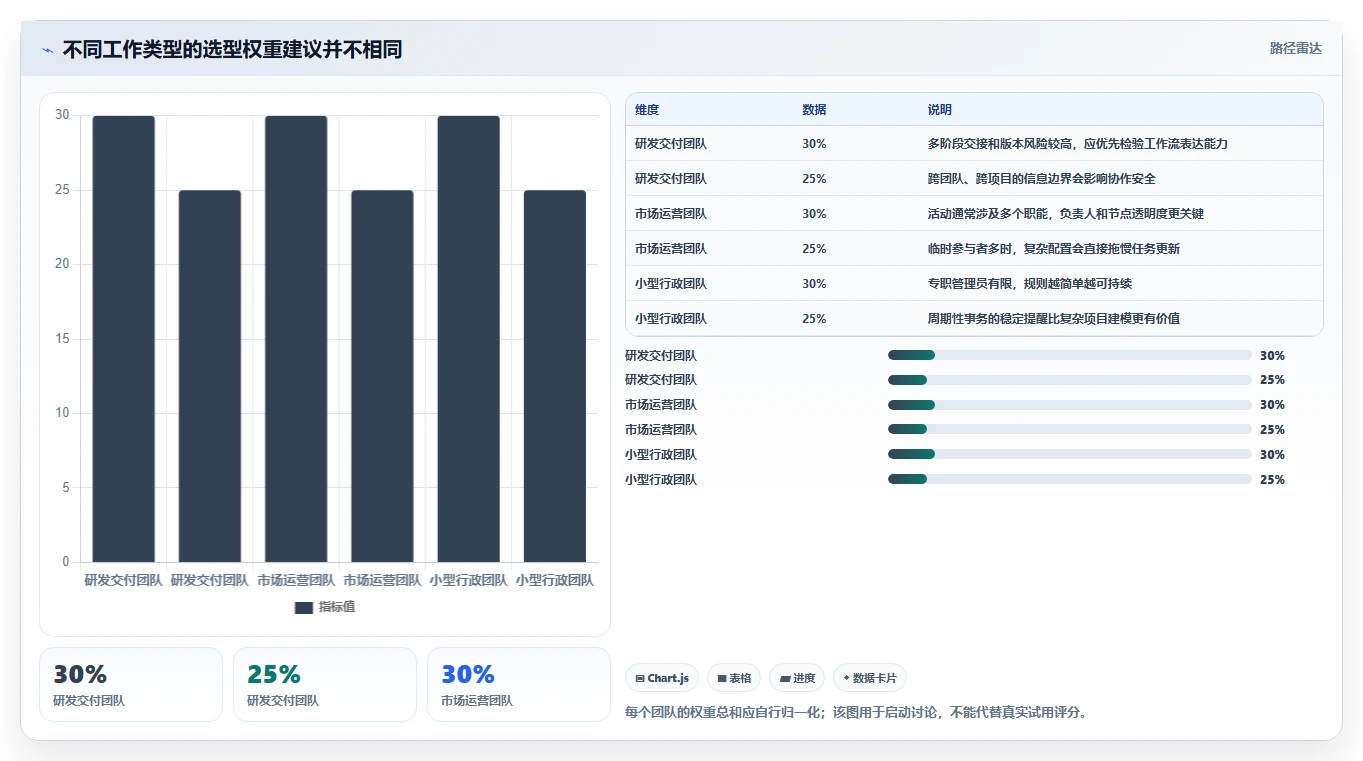Click the 指标值 legend label text
Screen dimensions: 1363x761
coord(337,607)
